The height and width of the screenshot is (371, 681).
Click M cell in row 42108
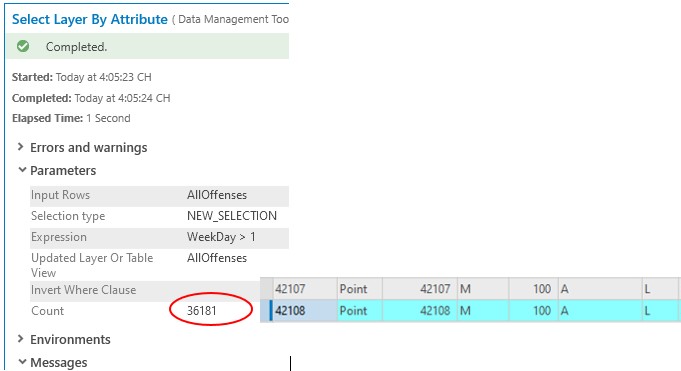tap(483, 311)
